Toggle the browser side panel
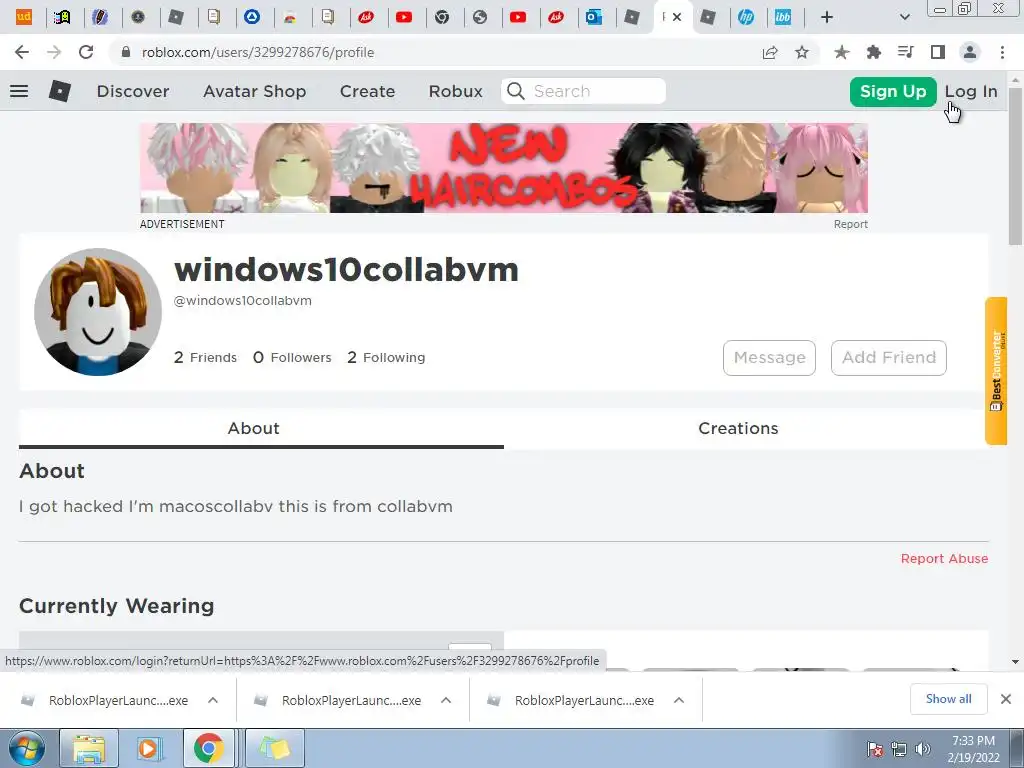 [x=938, y=52]
